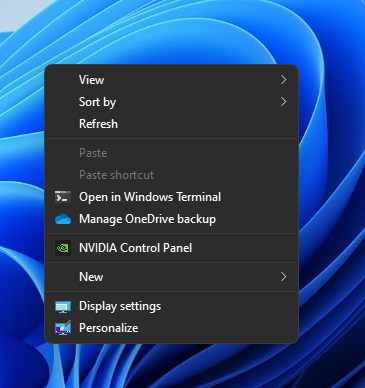Click the green NVIDIA logo icon
This screenshot has width=365, height=388.
tap(63, 248)
